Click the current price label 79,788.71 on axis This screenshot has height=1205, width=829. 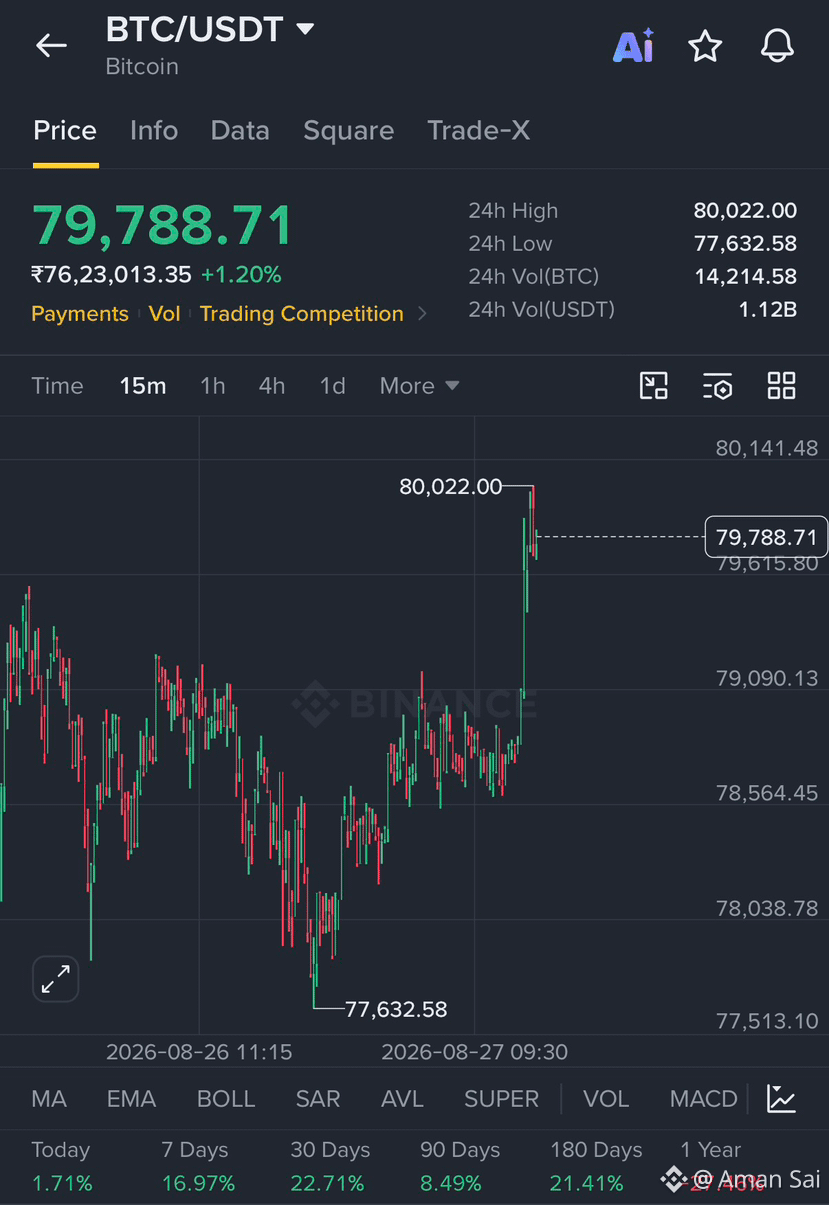(x=766, y=537)
